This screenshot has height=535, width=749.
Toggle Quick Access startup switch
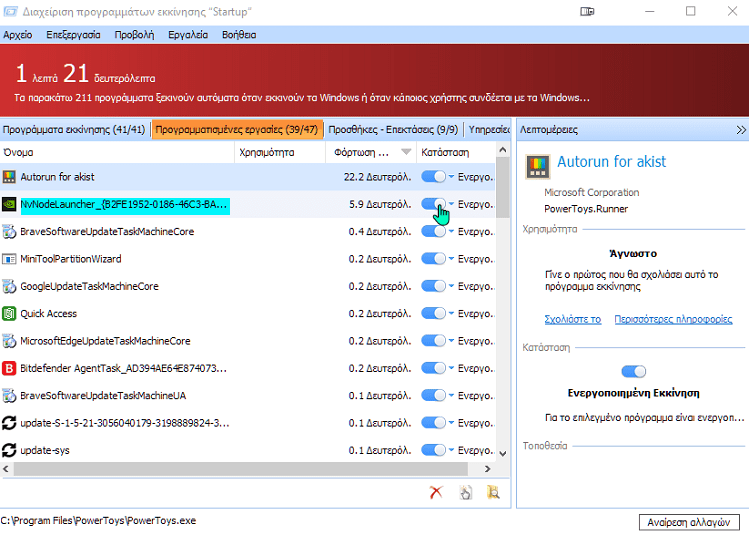[x=433, y=313]
